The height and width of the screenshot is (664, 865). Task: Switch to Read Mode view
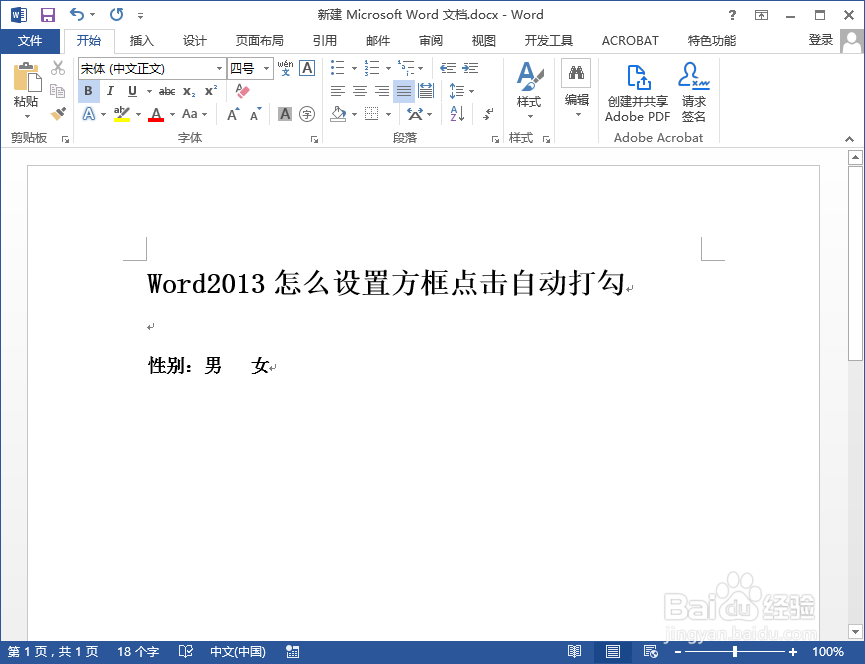(574, 652)
